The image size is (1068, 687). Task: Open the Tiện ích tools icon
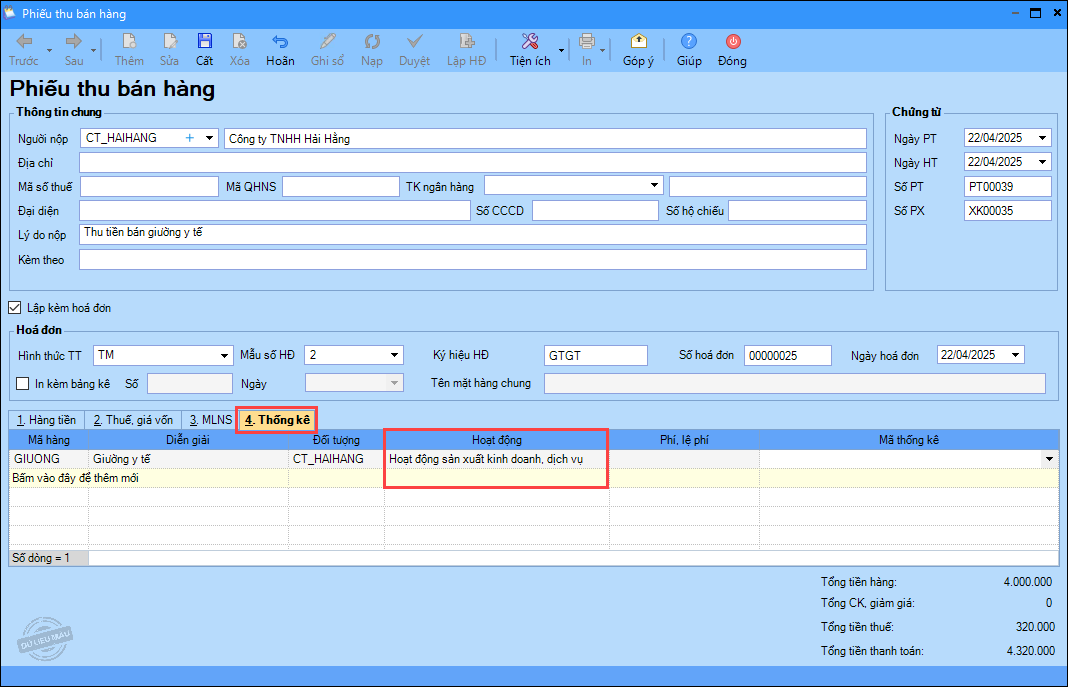coord(530,42)
